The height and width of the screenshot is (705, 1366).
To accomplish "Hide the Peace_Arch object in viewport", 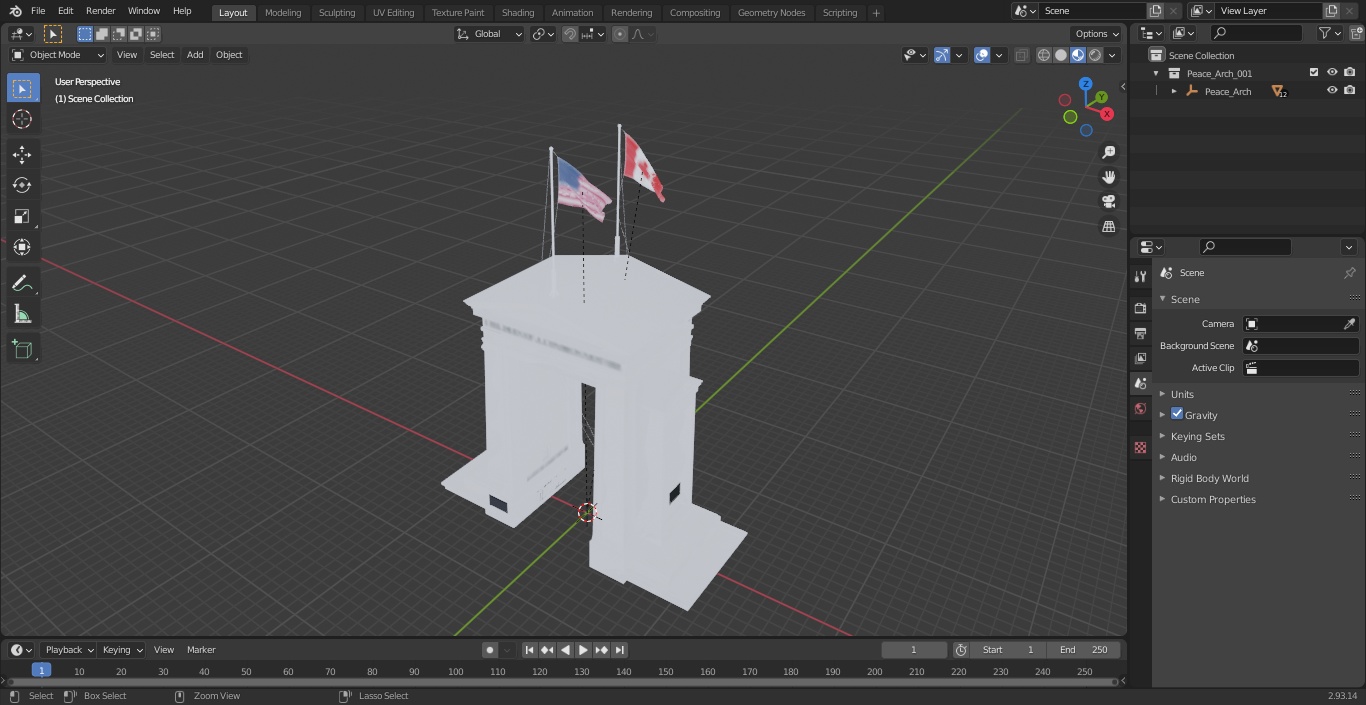I will (x=1332, y=91).
